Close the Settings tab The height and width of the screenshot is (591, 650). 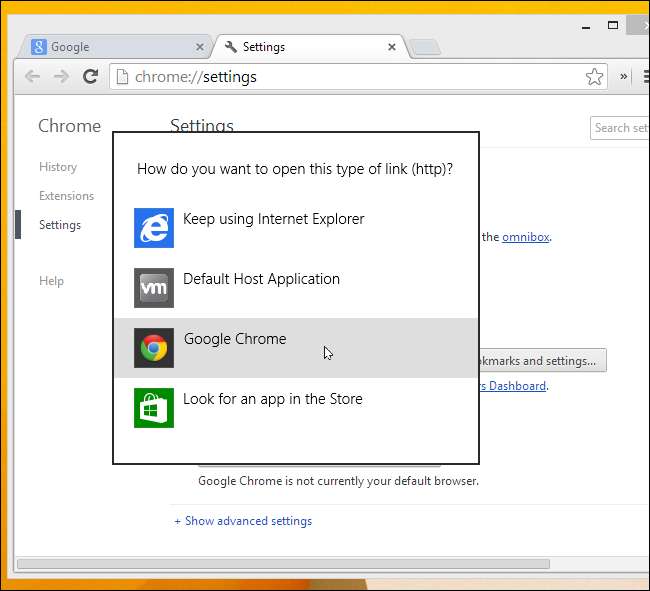pos(392,47)
